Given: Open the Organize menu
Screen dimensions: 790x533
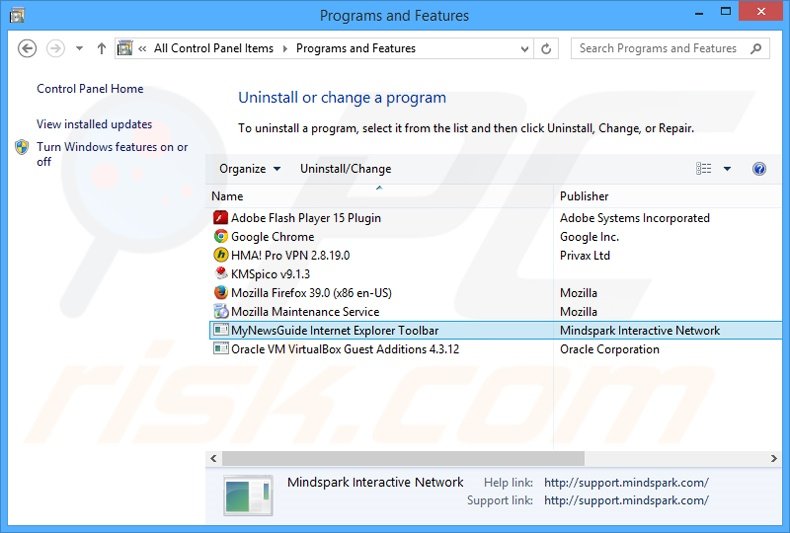Looking at the screenshot, I should pos(250,169).
